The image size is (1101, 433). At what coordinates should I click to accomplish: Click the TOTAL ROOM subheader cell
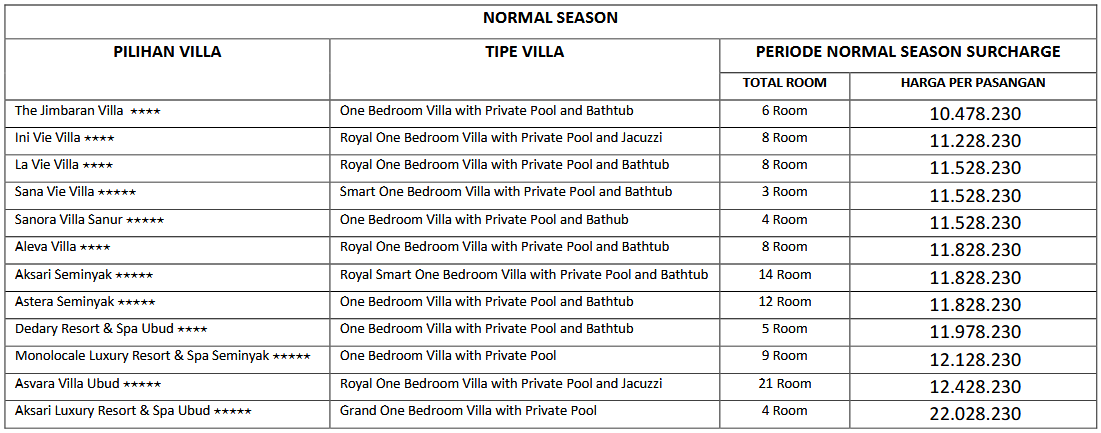(x=784, y=83)
